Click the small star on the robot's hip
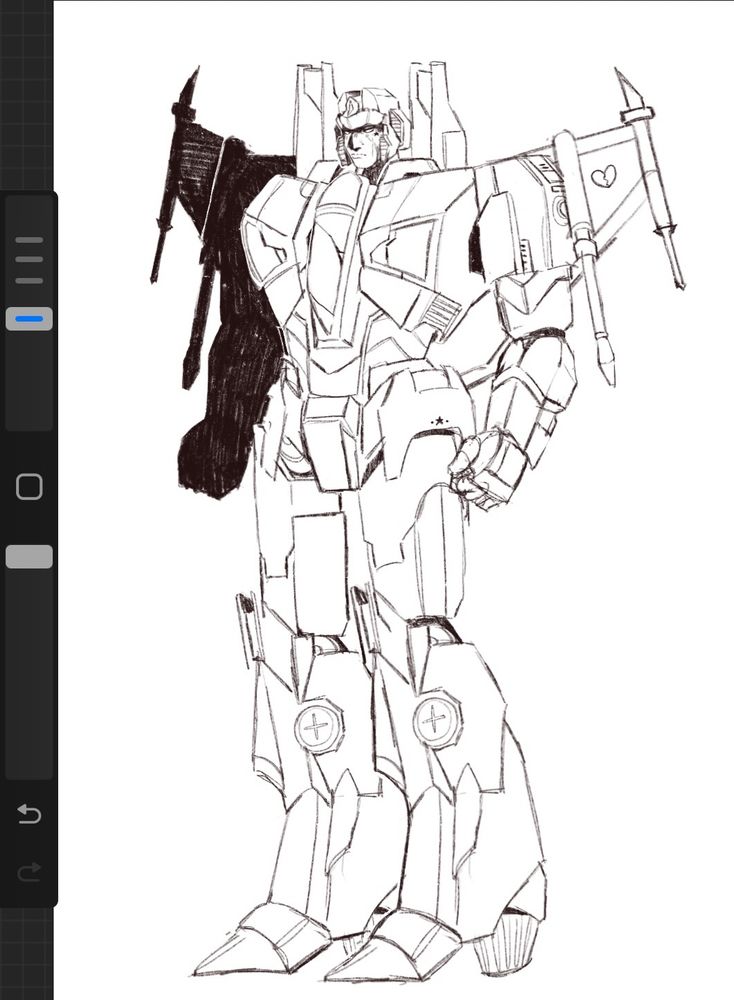The image size is (734, 1000). [439, 421]
